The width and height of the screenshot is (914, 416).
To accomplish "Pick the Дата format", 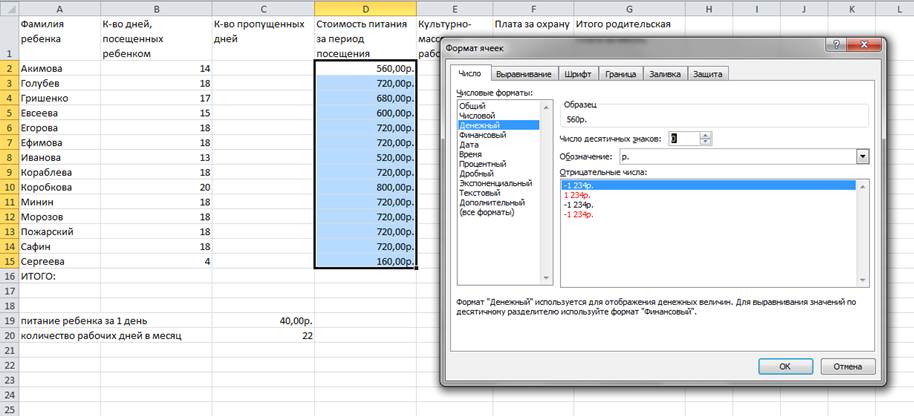I will (x=499, y=144).
